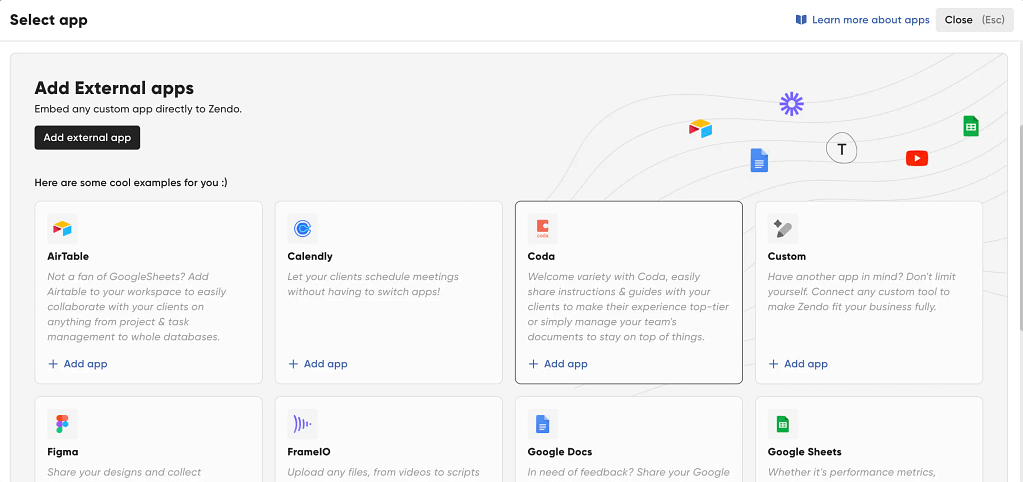Open the Learn more about apps link
1023x482 pixels.
863,20
